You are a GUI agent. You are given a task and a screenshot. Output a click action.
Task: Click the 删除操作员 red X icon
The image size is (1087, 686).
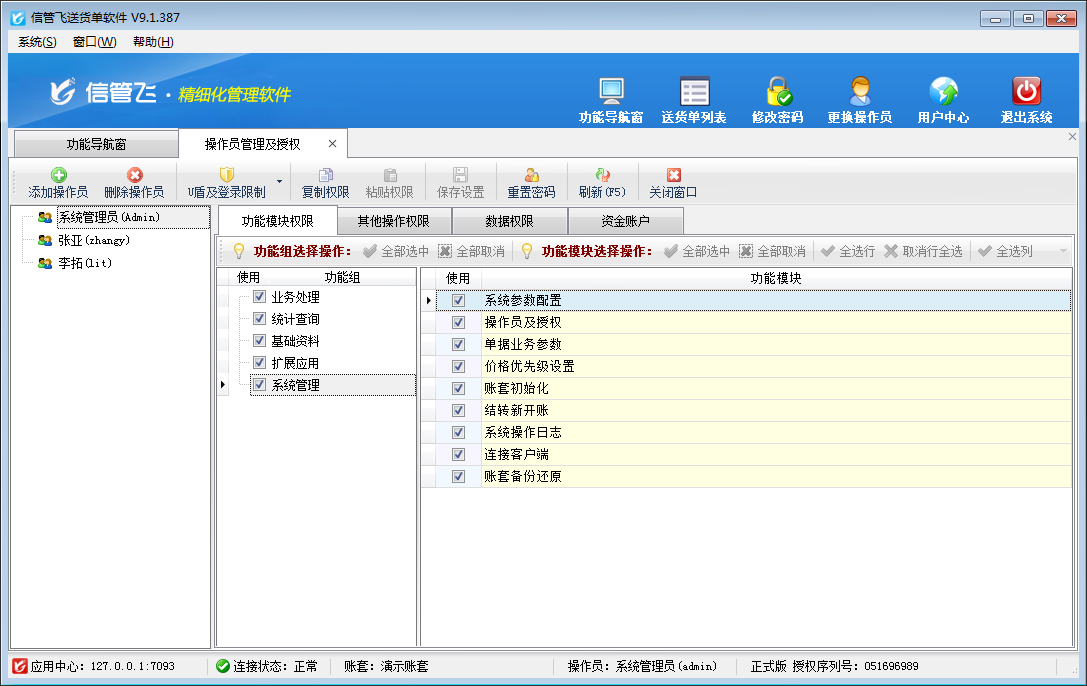point(134,175)
